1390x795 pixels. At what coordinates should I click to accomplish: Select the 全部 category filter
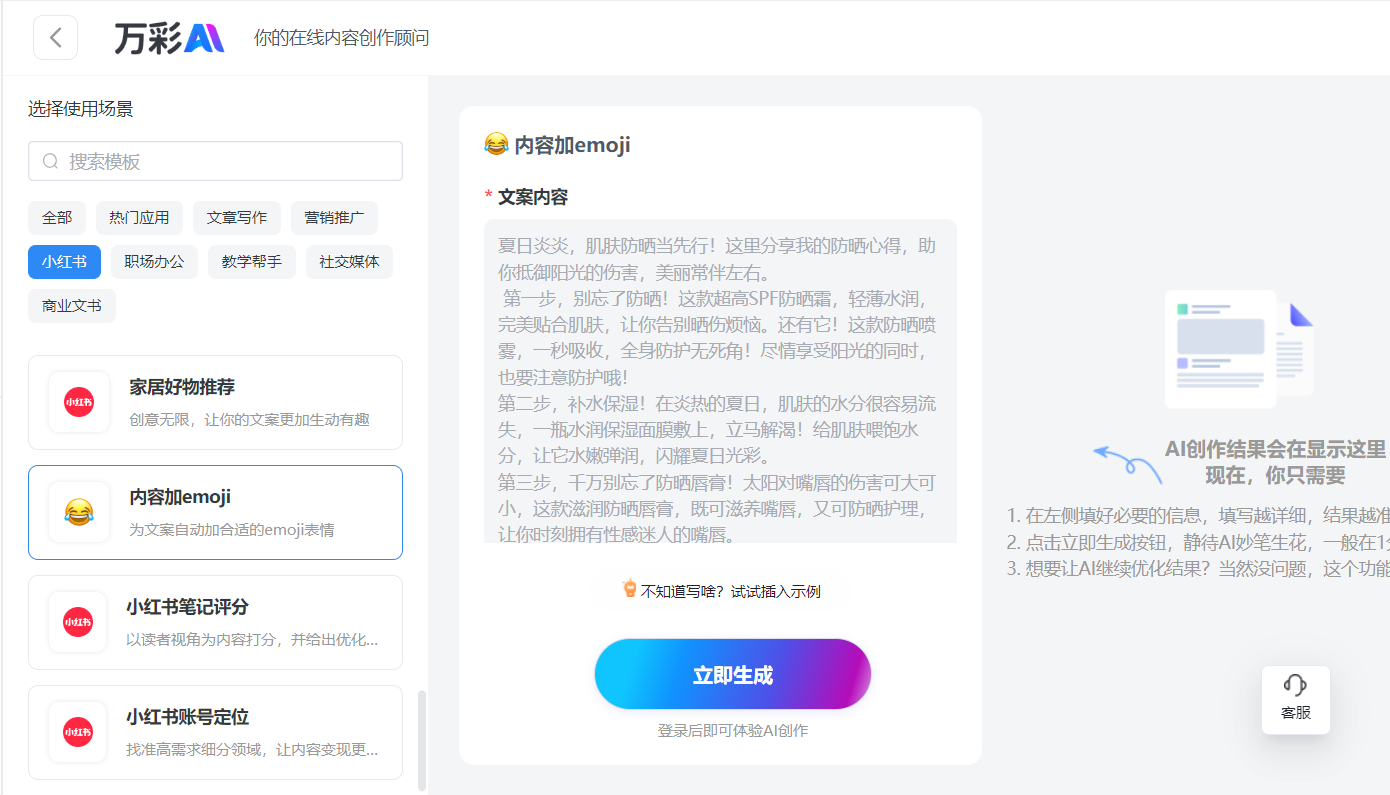[x=57, y=217]
